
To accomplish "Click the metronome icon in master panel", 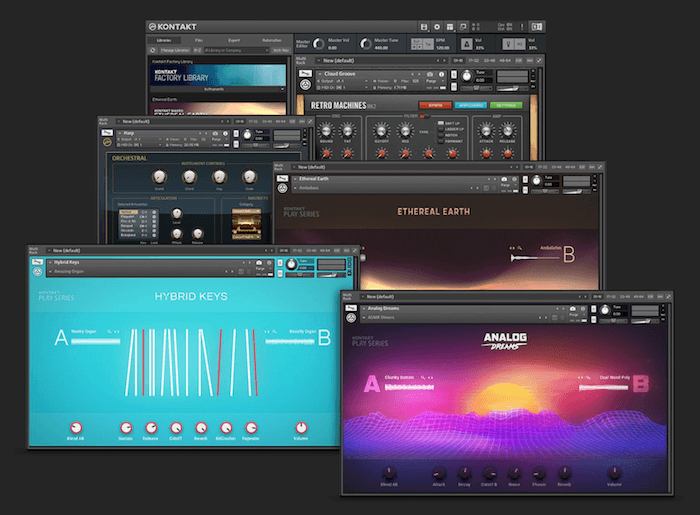I will [467, 44].
